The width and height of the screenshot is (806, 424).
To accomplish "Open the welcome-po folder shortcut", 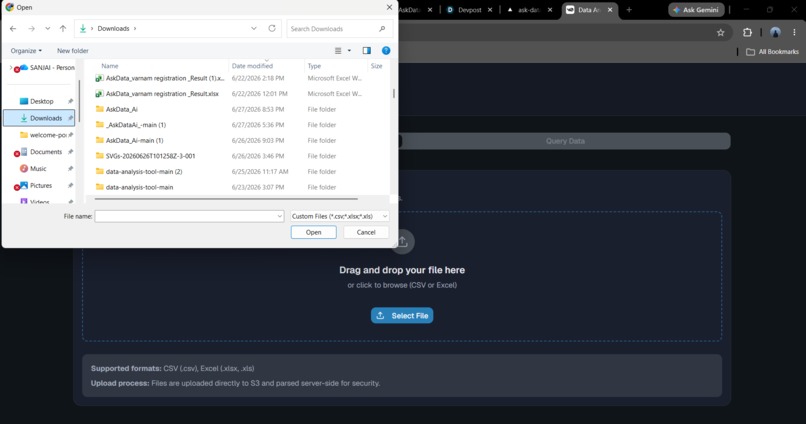I will point(47,135).
